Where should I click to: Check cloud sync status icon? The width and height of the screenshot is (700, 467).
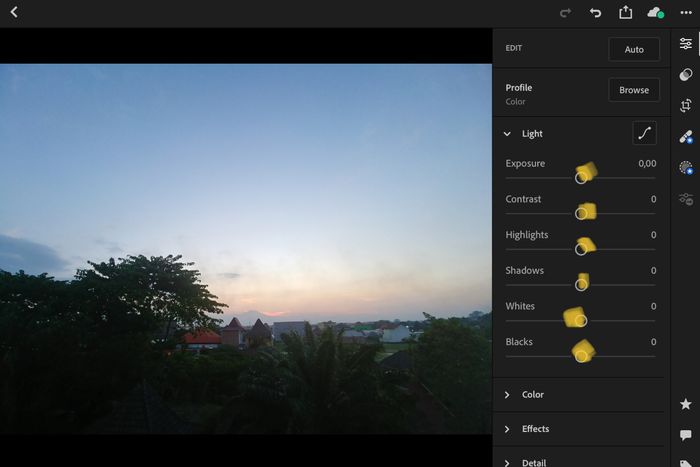[655, 13]
